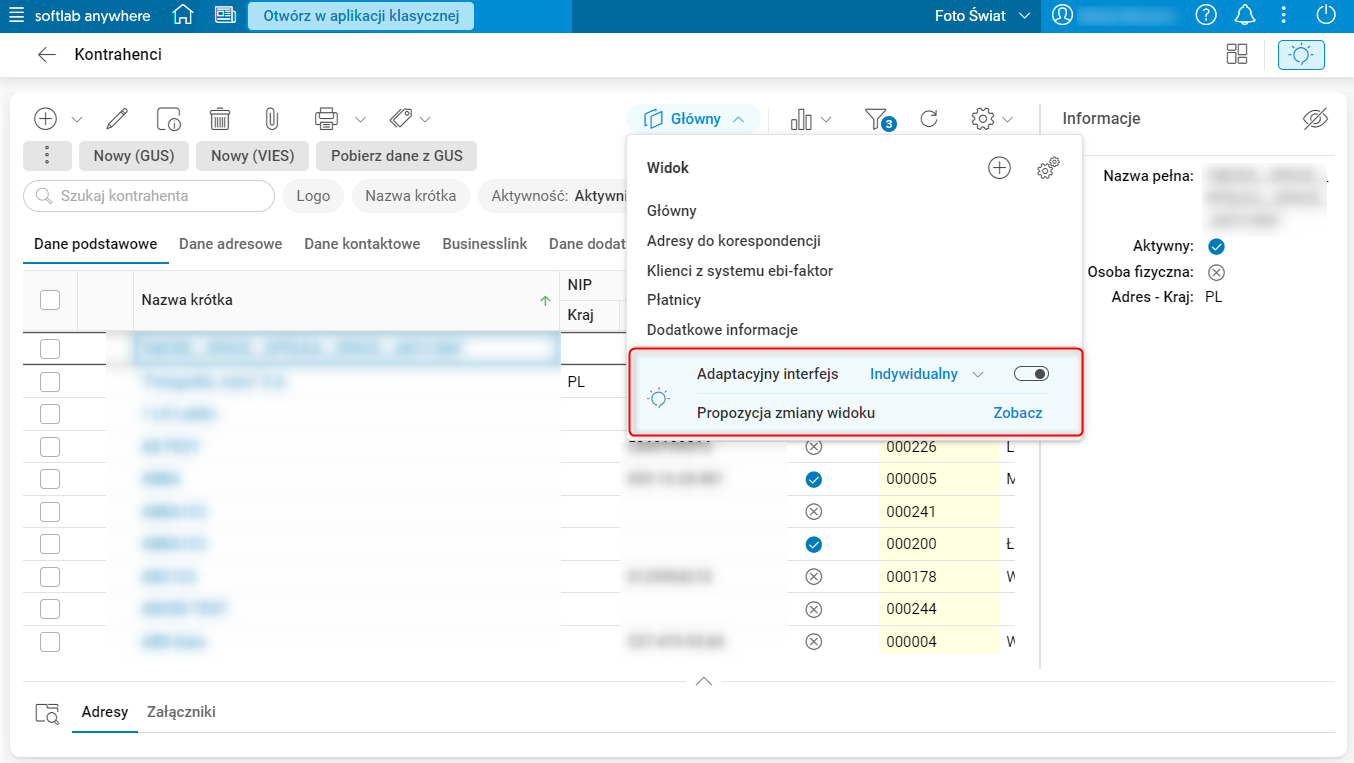The image size is (1354, 763).
Task: Click the tag label icon
Action: click(401, 119)
